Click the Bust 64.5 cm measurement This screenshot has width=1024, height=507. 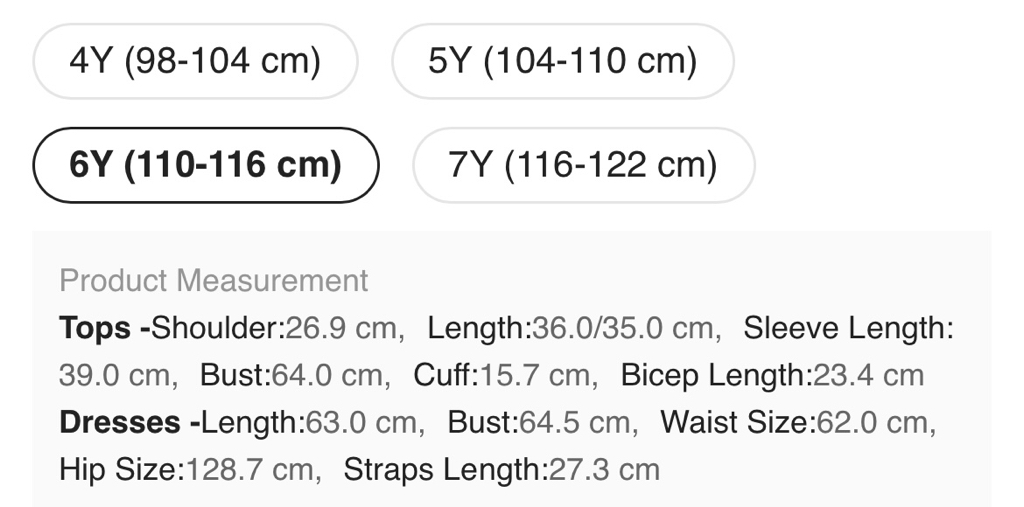coord(541,423)
